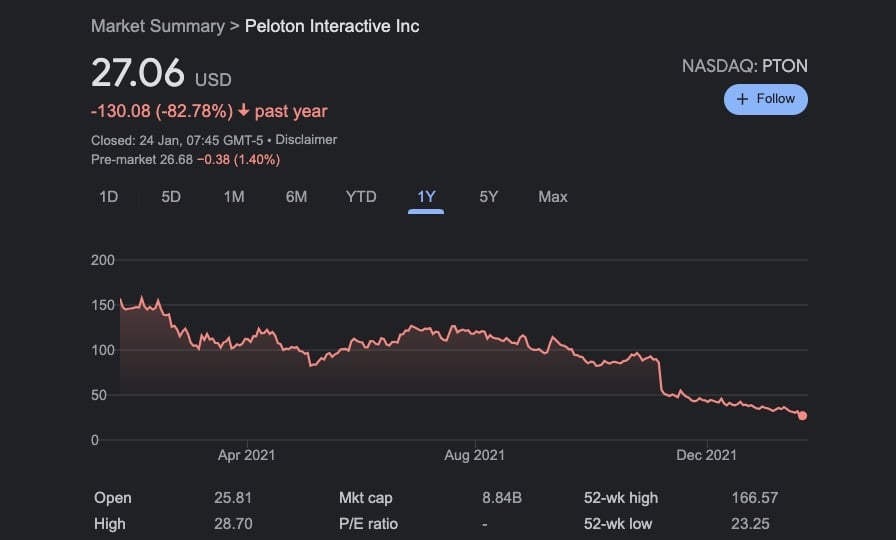
Task: Open the Disclaimer link
Action: (x=306, y=140)
